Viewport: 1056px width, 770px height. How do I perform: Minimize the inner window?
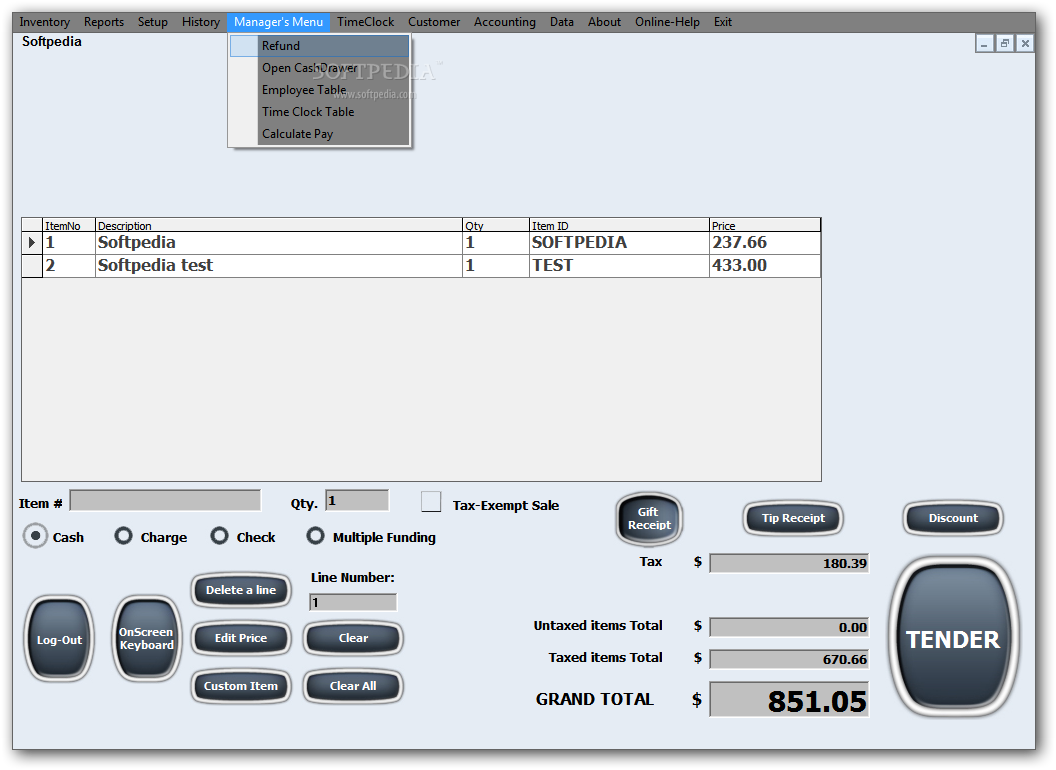click(985, 44)
